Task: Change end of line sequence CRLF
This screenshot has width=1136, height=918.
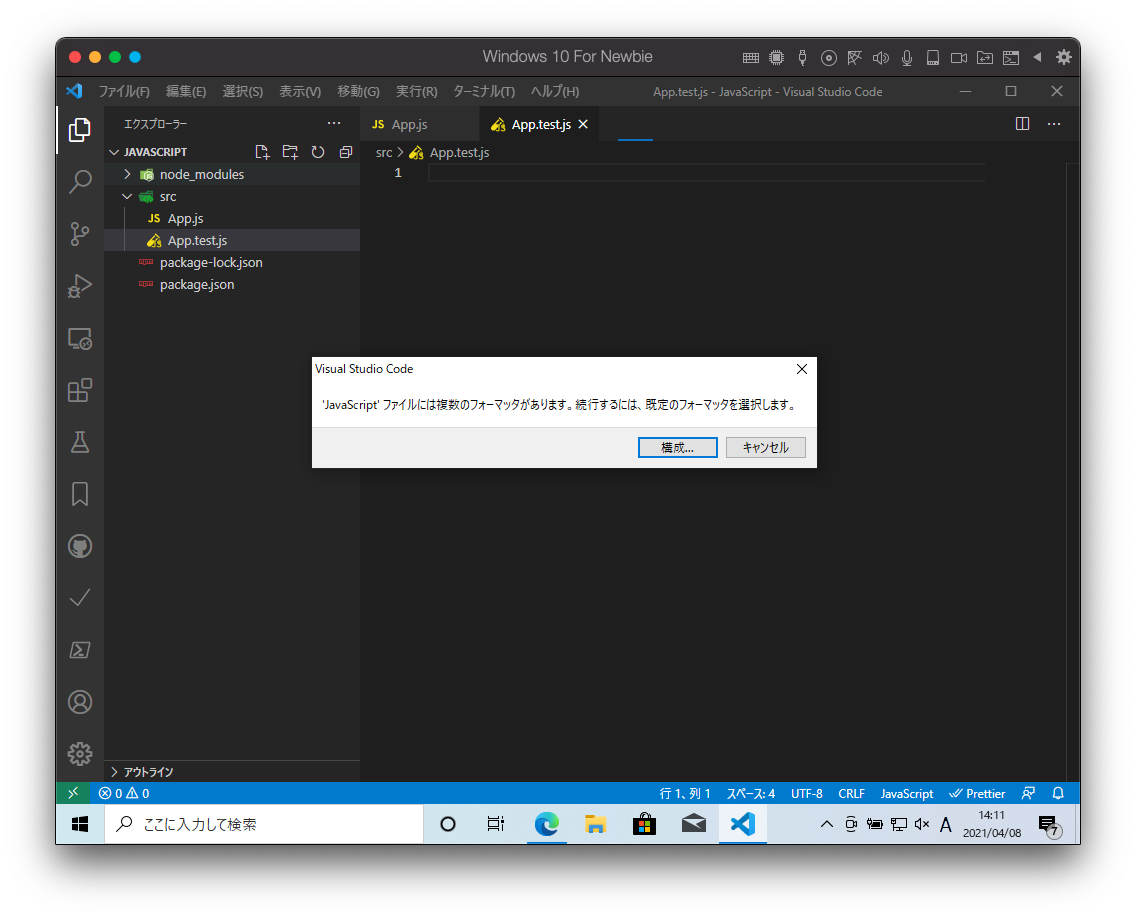Action: [851, 793]
